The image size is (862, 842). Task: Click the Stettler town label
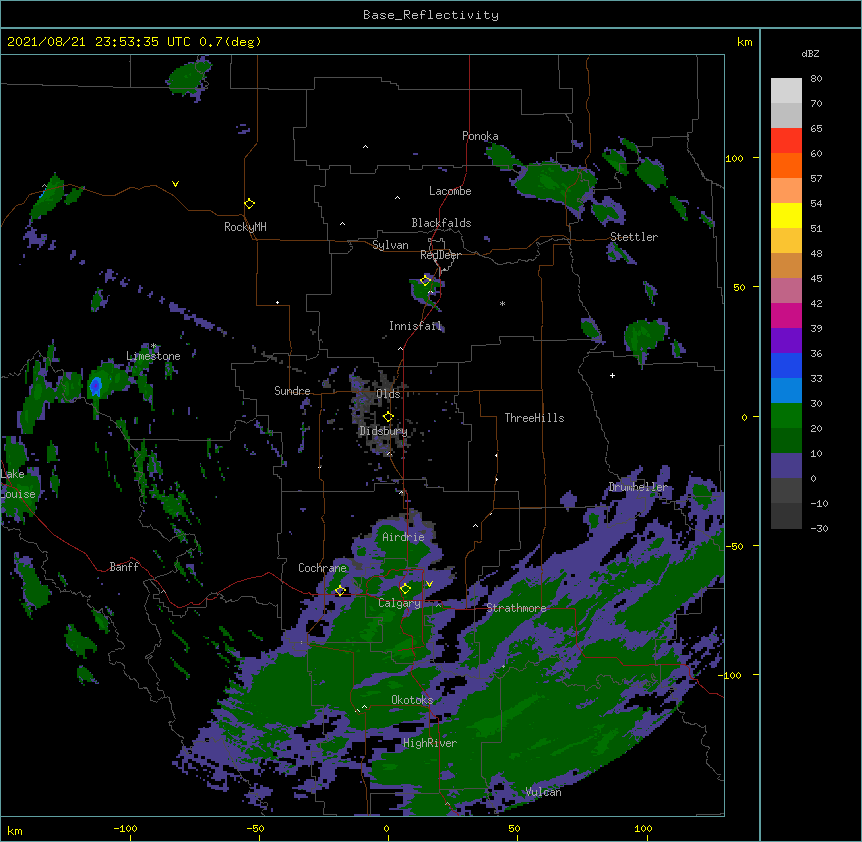[x=634, y=237]
